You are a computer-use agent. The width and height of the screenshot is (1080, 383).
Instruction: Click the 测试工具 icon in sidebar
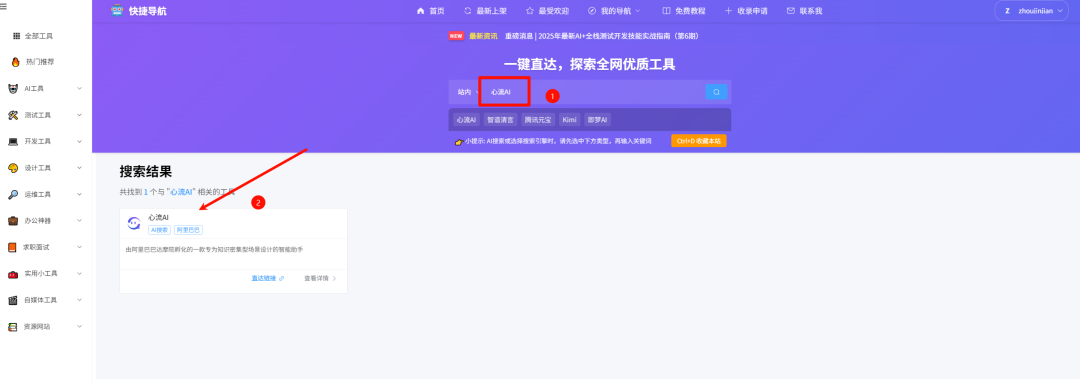[13, 115]
